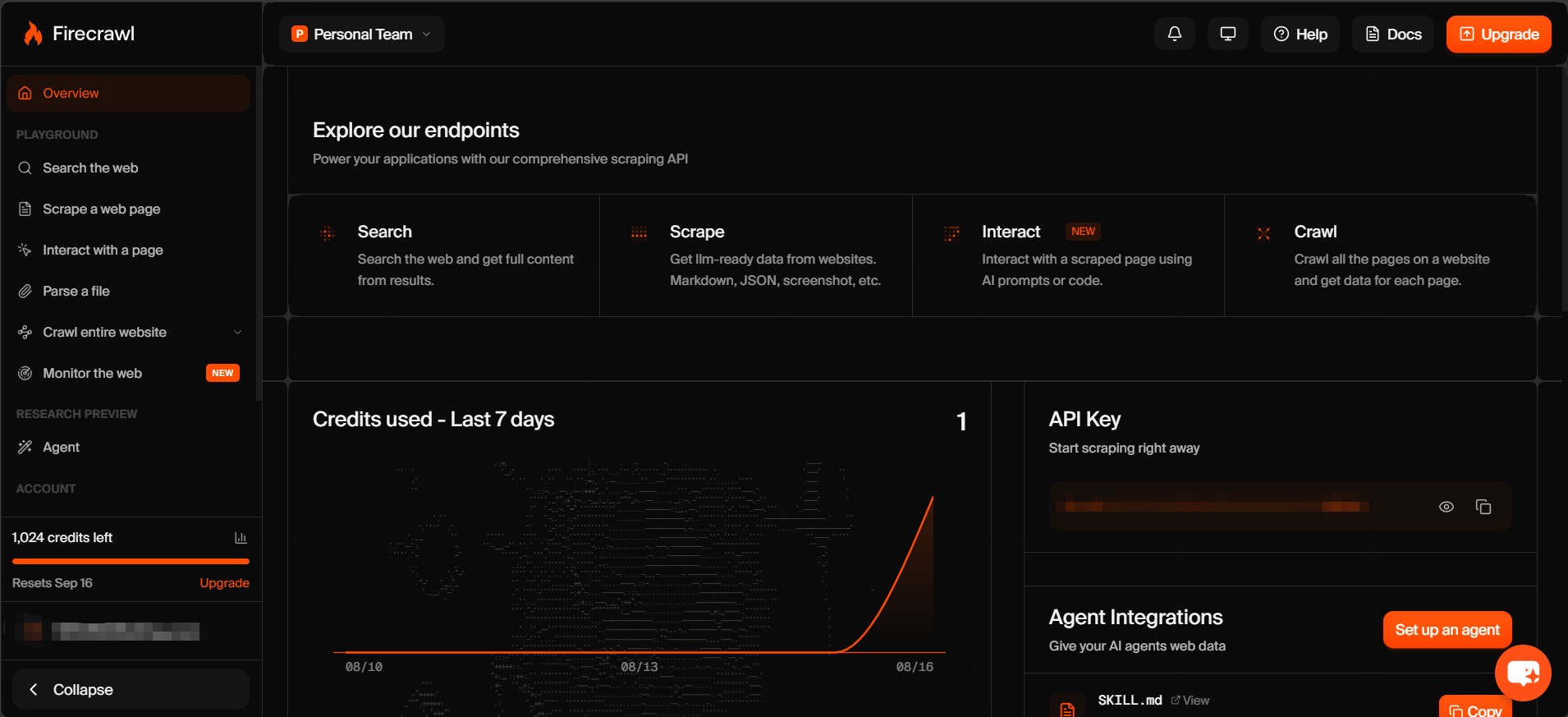
Task: Click the Interact endpoint dotted icon
Action: click(951, 233)
